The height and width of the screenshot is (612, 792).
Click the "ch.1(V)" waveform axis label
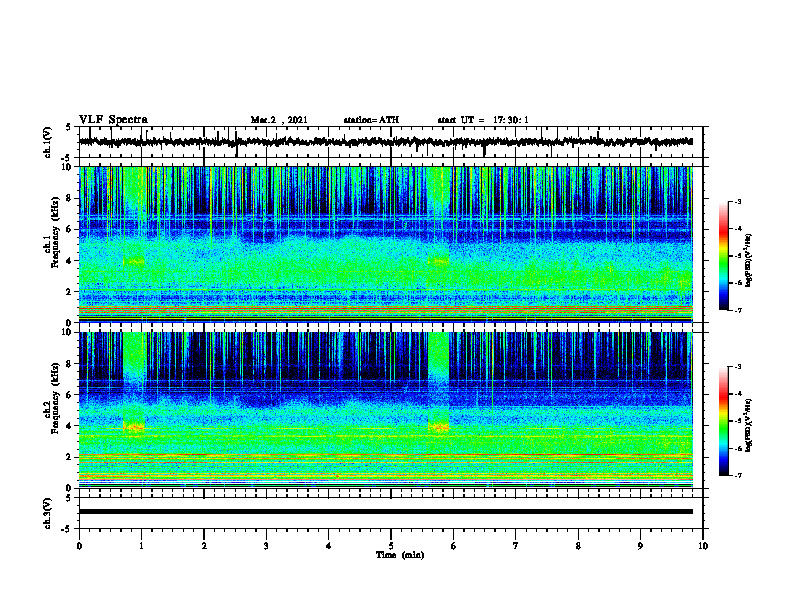[48, 142]
